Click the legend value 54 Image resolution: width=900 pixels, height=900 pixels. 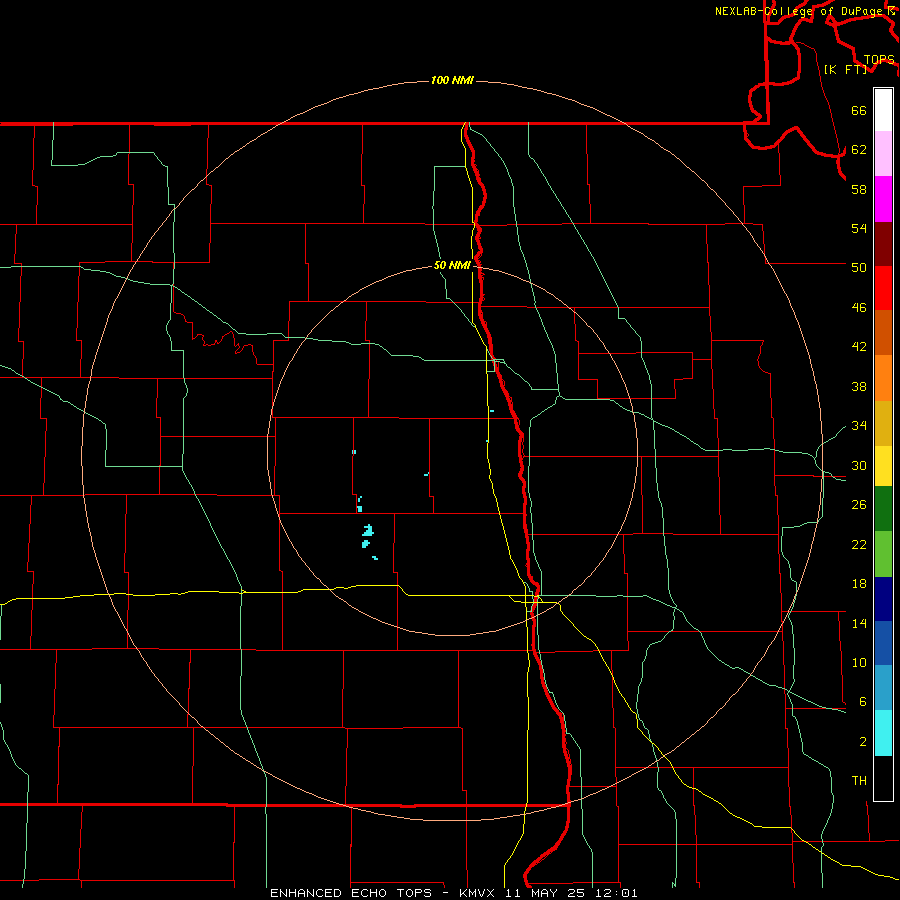click(x=859, y=228)
